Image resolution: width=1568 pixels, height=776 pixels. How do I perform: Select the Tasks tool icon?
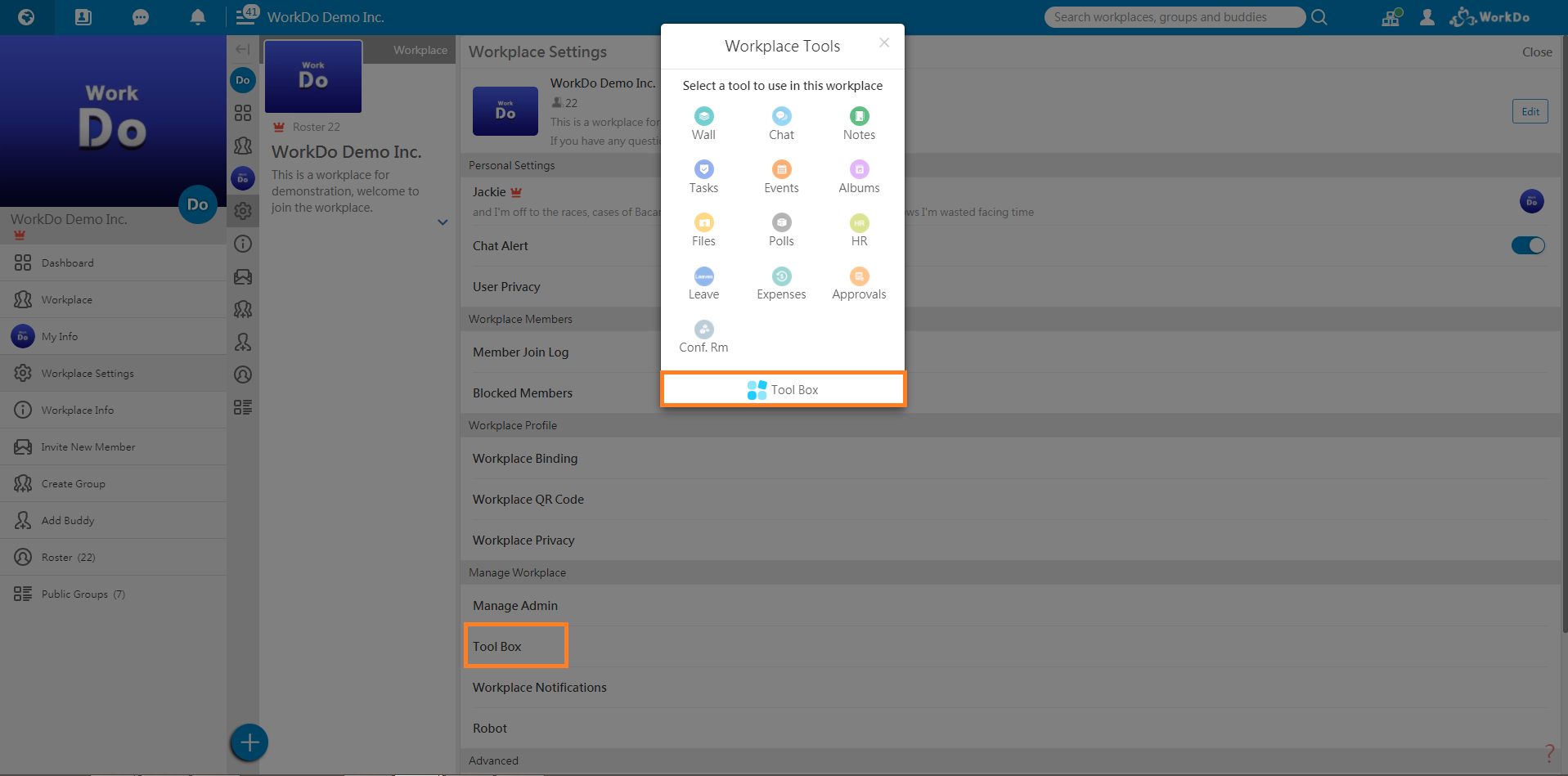tap(703, 169)
